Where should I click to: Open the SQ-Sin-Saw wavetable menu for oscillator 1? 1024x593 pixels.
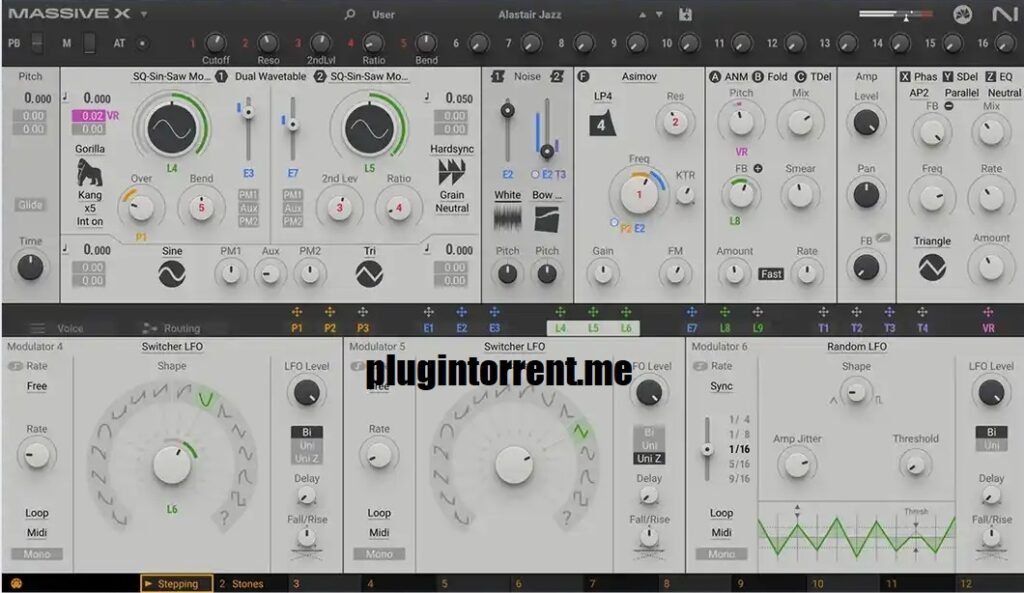tap(172, 76)
